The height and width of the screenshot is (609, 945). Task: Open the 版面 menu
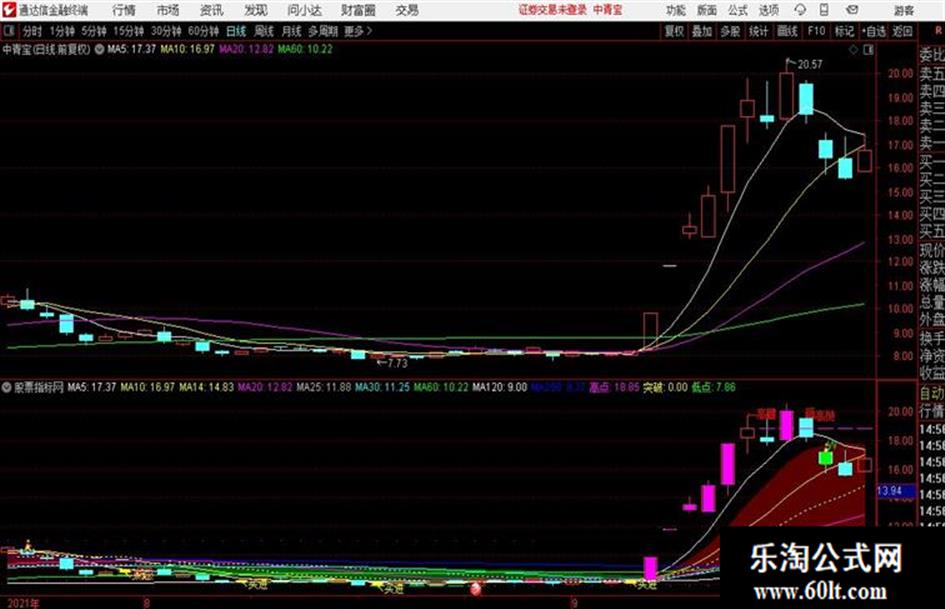[x=707, y=10]
